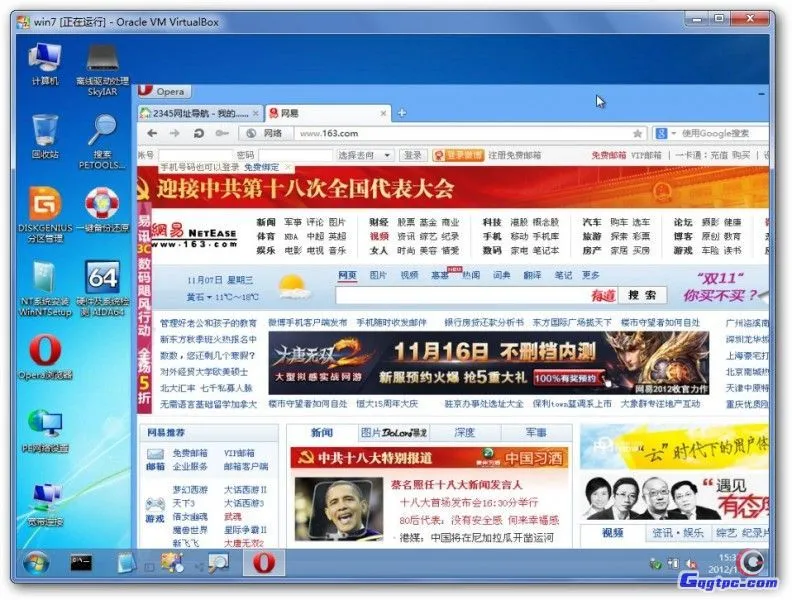Launch the Opera浏览器 desktop shortcut
792x600 pixels.
(x=45, y=358)
